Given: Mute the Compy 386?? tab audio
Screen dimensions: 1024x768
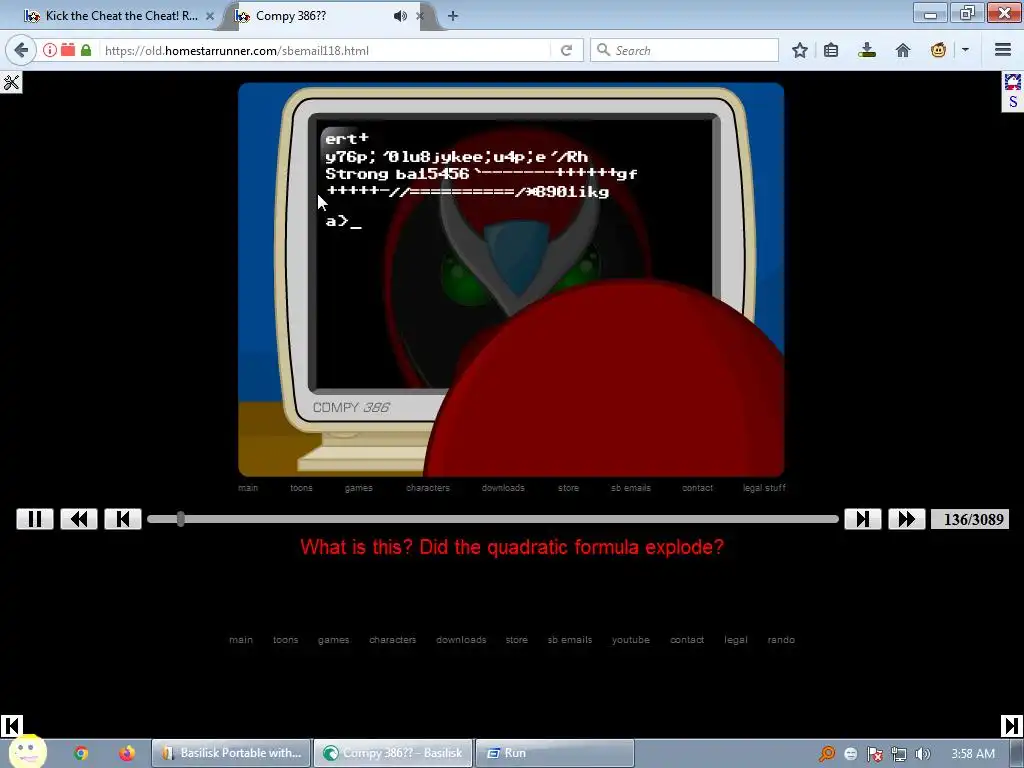Looking at the screenshot, I should [x=400, y=16].
